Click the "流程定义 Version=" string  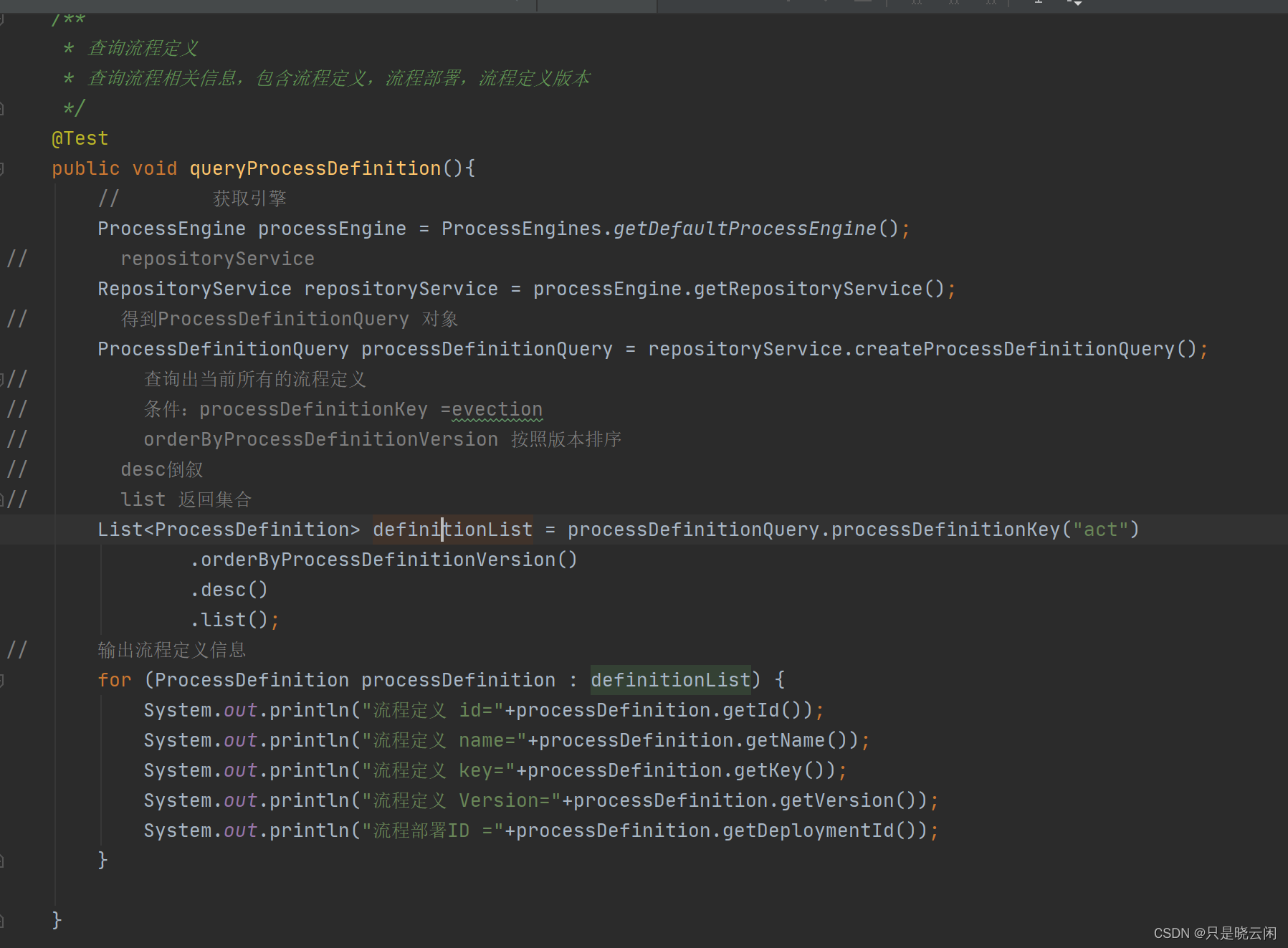tap(461, 800)
